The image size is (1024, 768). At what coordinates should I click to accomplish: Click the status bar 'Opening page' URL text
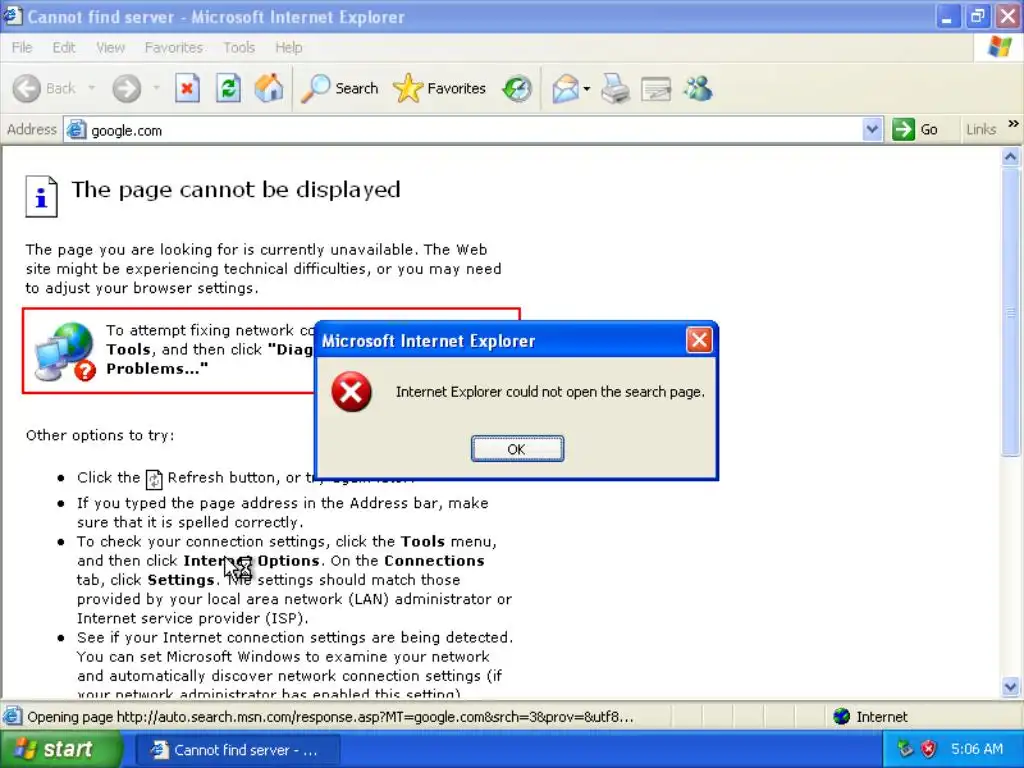point(330,716)
